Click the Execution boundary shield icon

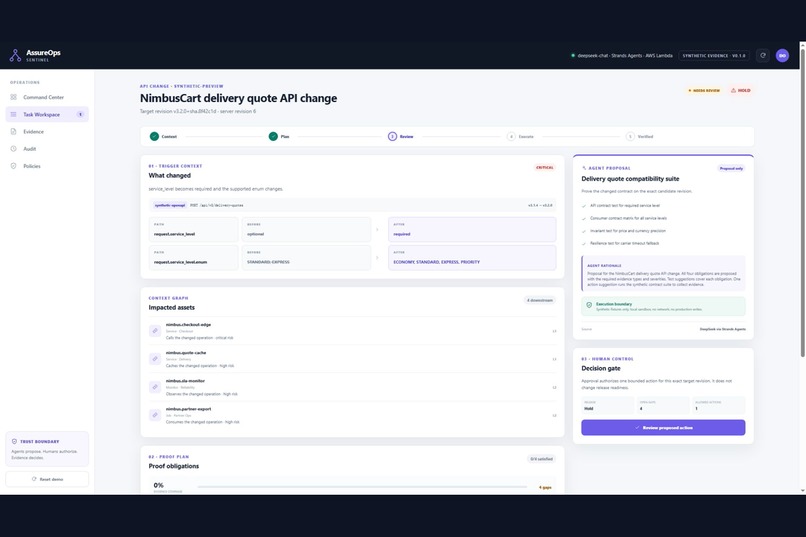click(x=589, y=305)
